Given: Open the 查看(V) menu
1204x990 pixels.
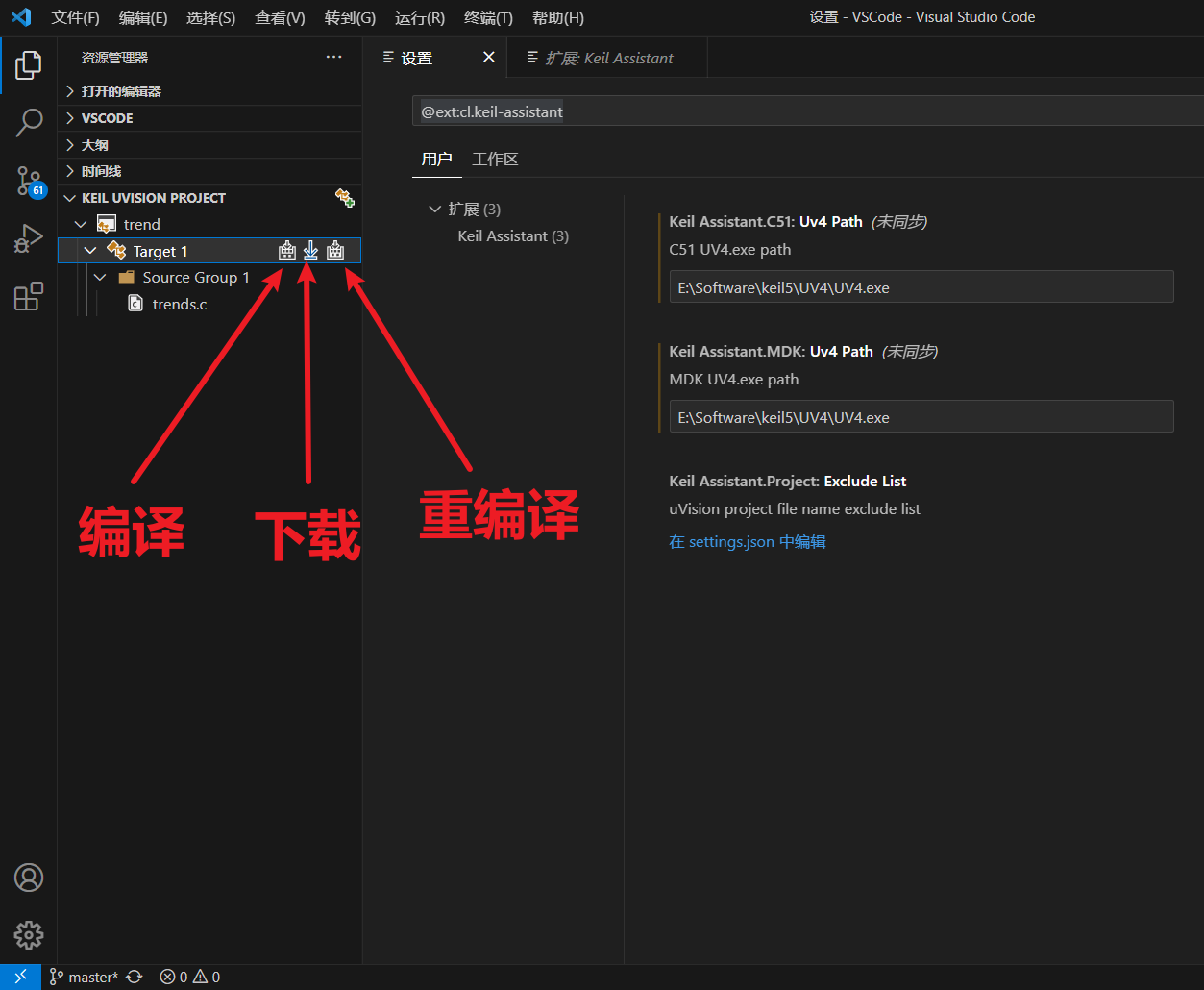Looking at the screenshot, I should 280,17.
